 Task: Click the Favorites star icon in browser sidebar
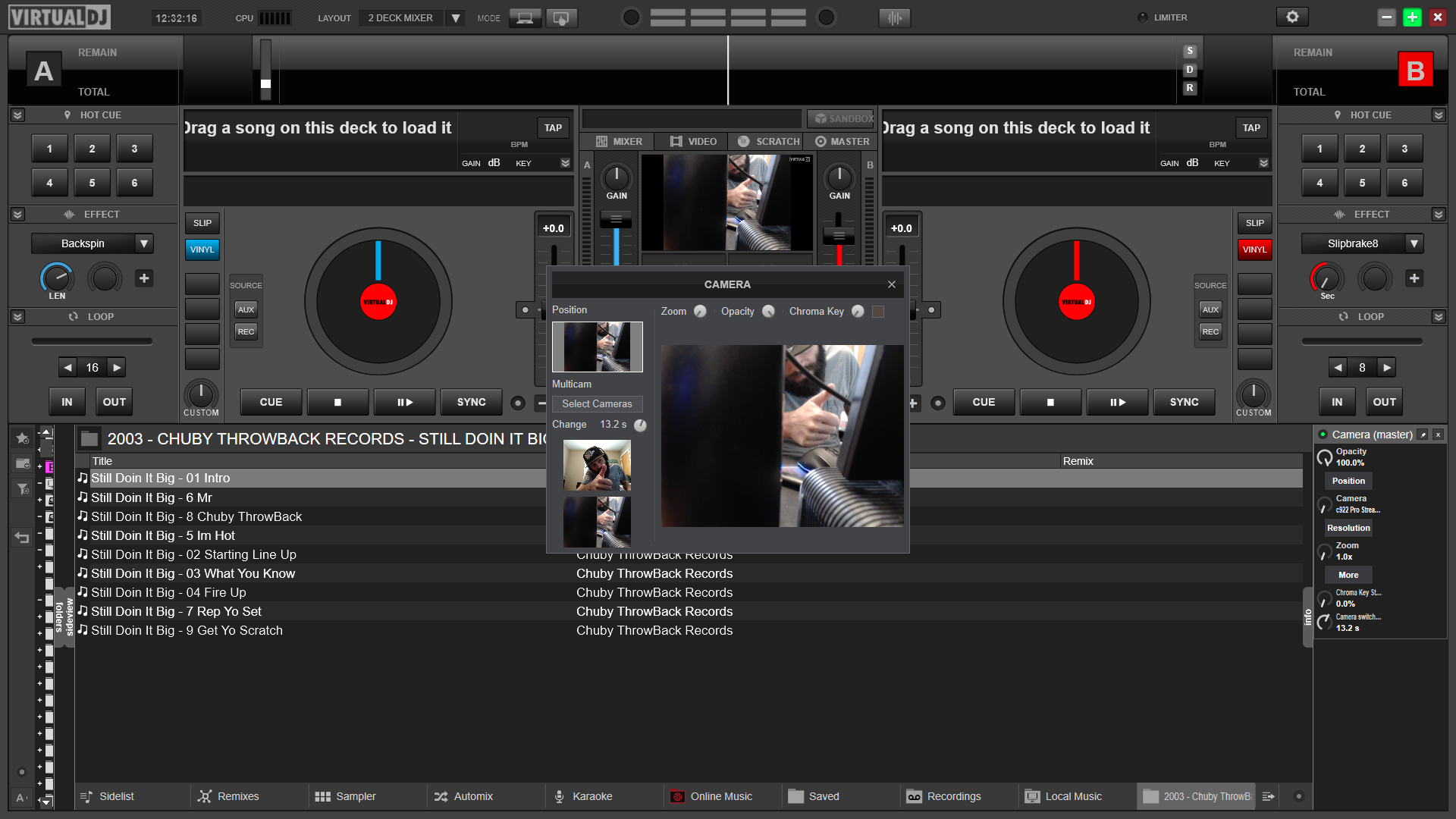coord(22,438)
